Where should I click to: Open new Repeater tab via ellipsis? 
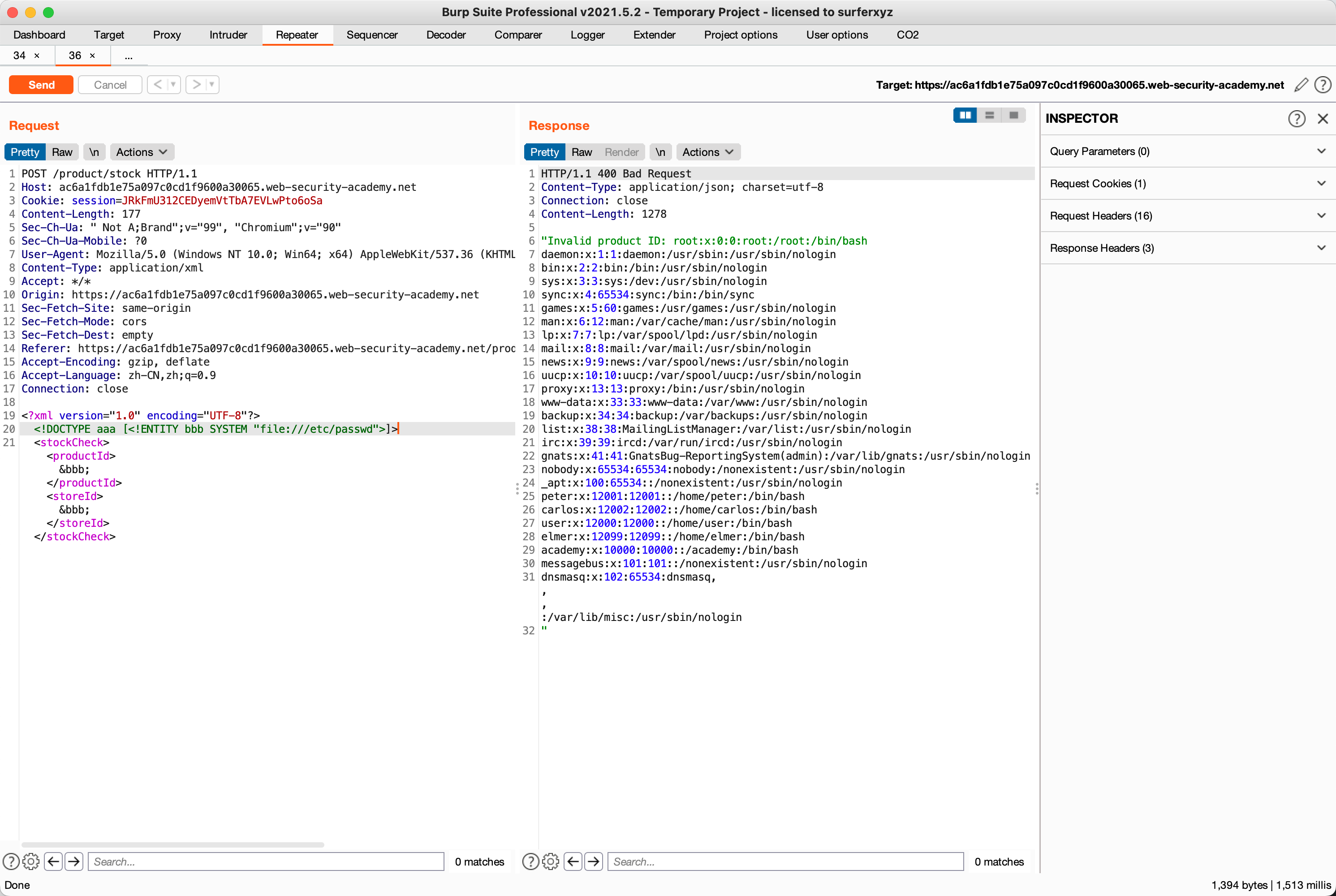coord(129,56)
